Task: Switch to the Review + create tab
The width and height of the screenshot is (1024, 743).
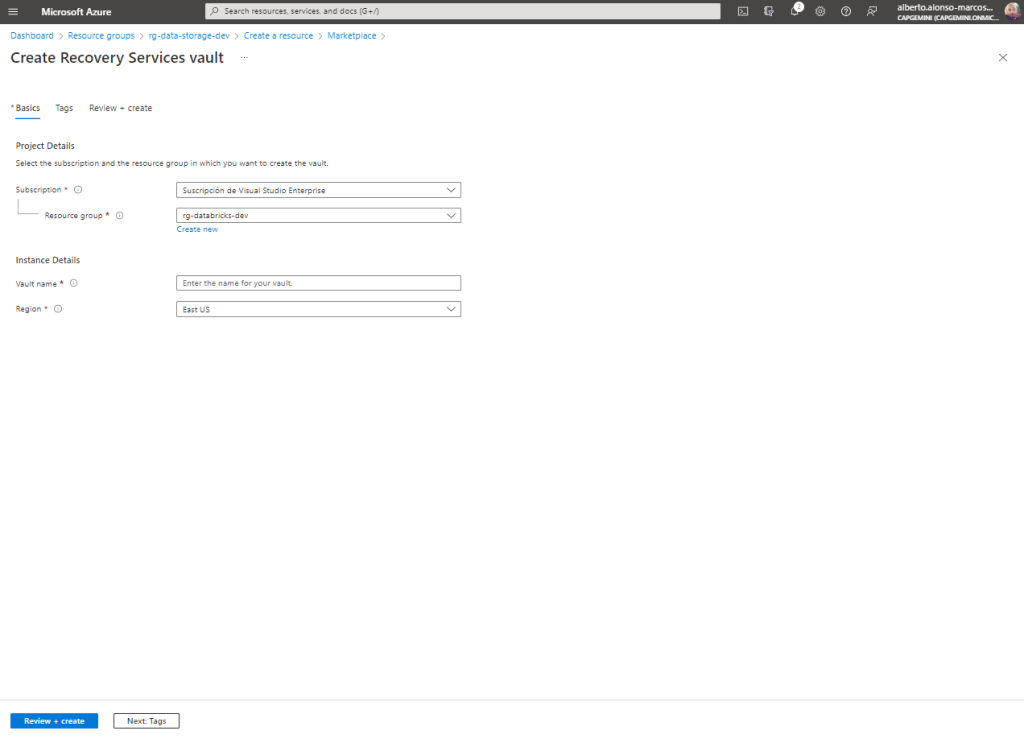Action: click(x=120, y=108)
